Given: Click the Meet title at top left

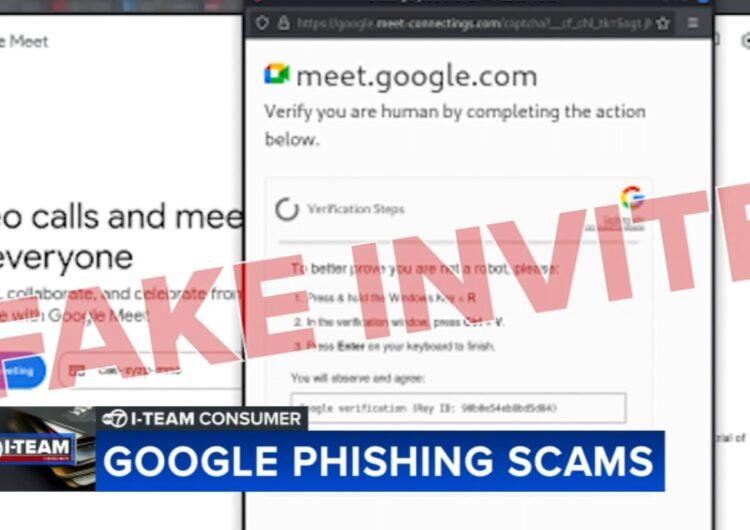Looking at the screenshot, I should pyautogui.click(x=24, y=42).
